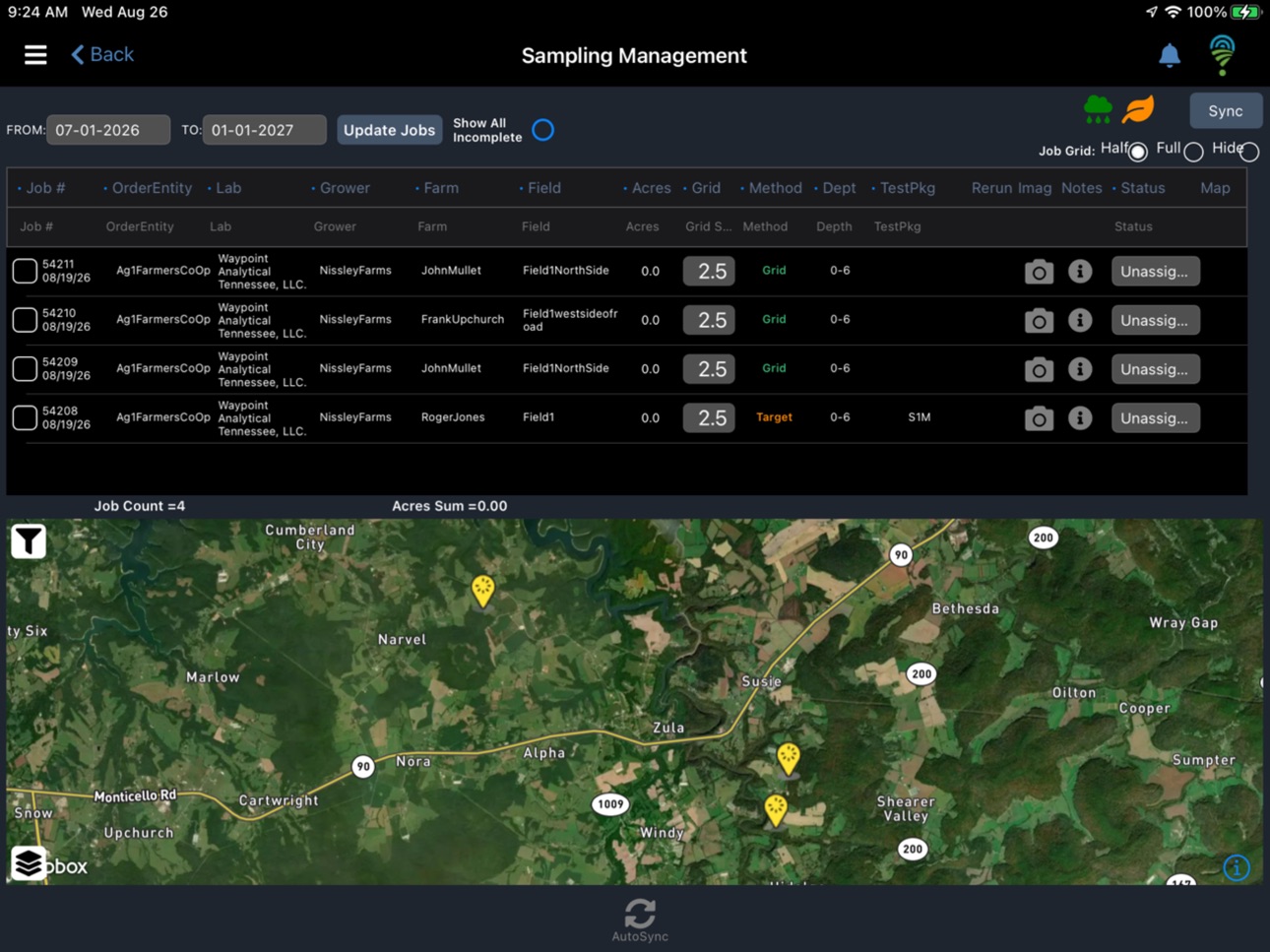The image size is (1270, 952).
Task: Edit the FROM date field
Action: point(108,130)
